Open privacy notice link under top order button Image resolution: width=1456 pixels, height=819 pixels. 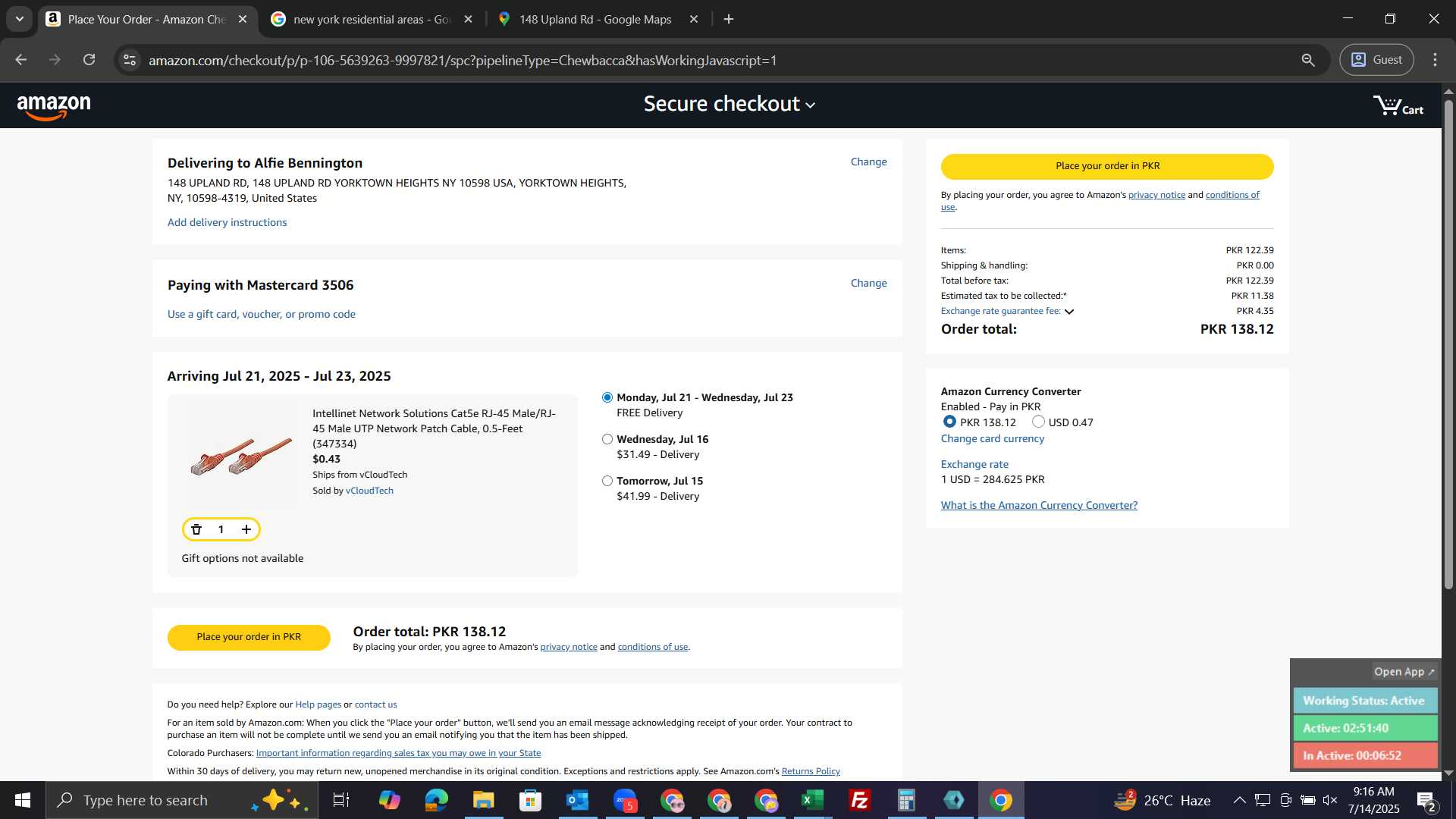tap(1156, 195)
